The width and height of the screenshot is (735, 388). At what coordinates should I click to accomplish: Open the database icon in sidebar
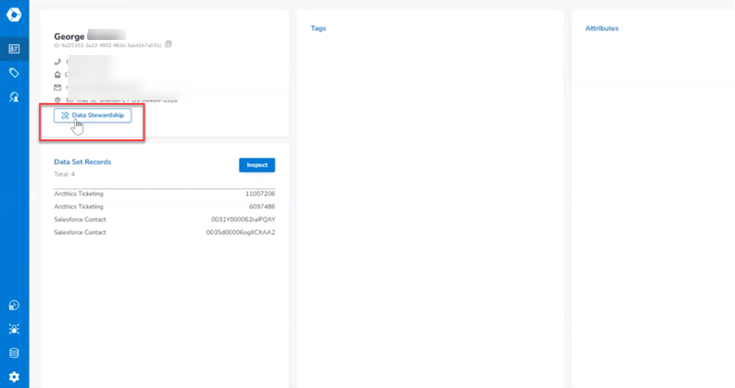pyautogui.click(x=14, y=353)
